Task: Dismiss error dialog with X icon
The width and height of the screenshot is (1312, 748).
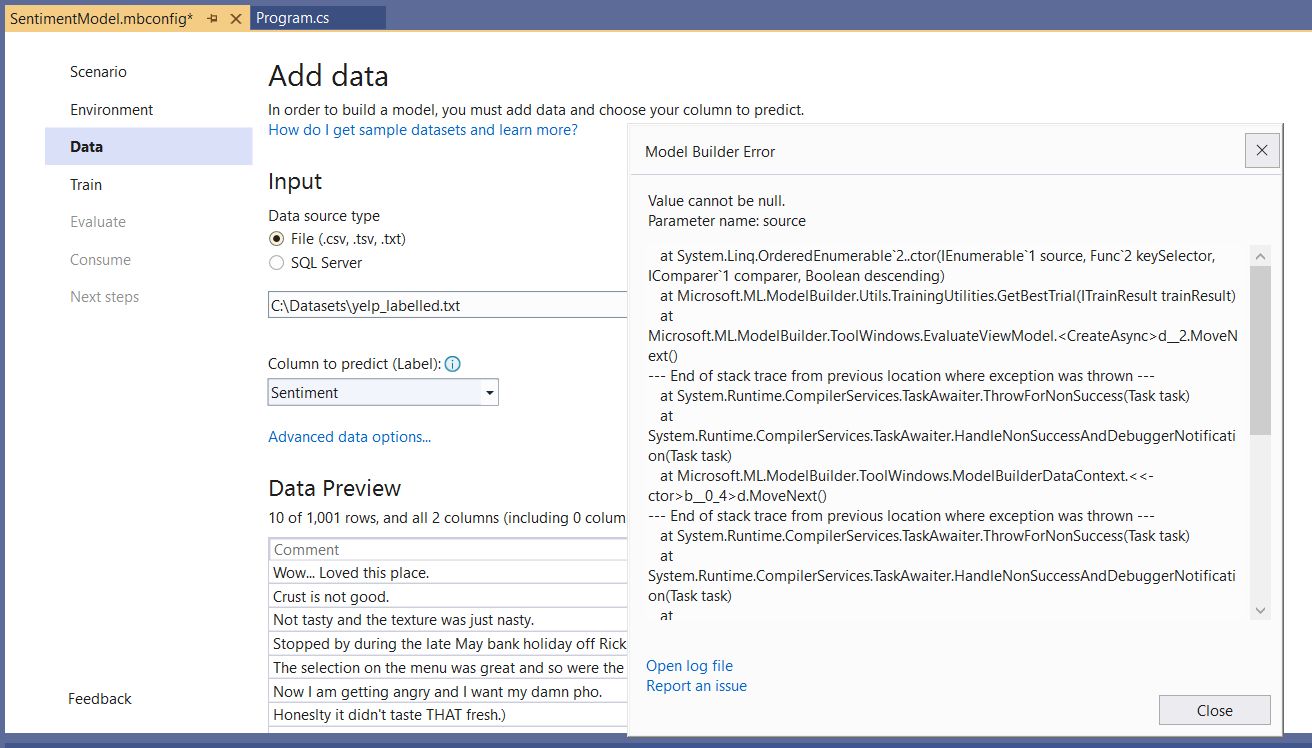Action: pyautogui.click(x=1261, y=151)
